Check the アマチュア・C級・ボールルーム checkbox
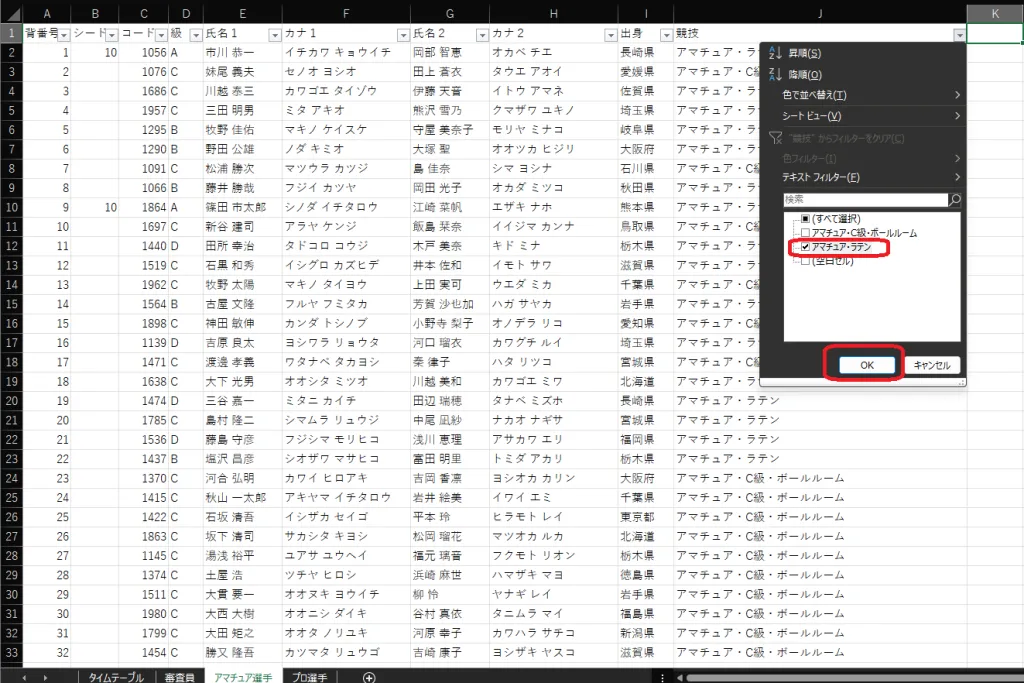 click(x=806, y=233)
